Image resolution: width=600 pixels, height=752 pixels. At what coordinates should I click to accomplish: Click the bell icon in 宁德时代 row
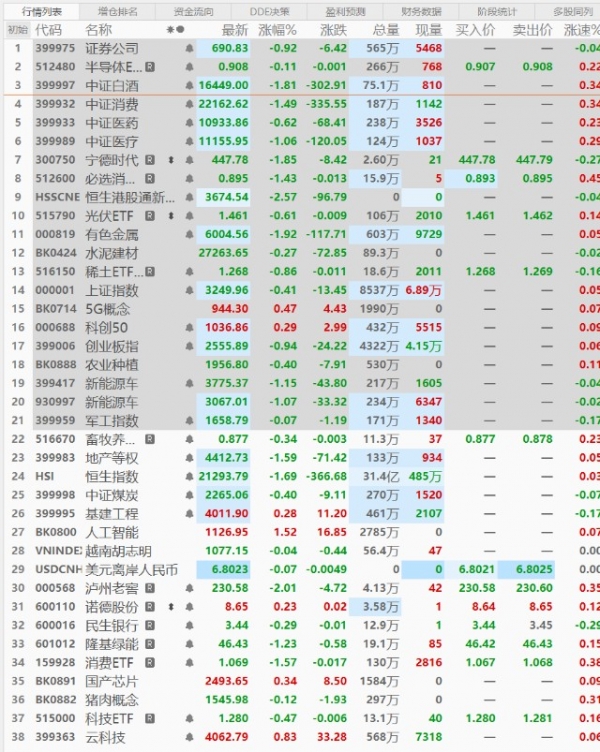coord(190,160)
